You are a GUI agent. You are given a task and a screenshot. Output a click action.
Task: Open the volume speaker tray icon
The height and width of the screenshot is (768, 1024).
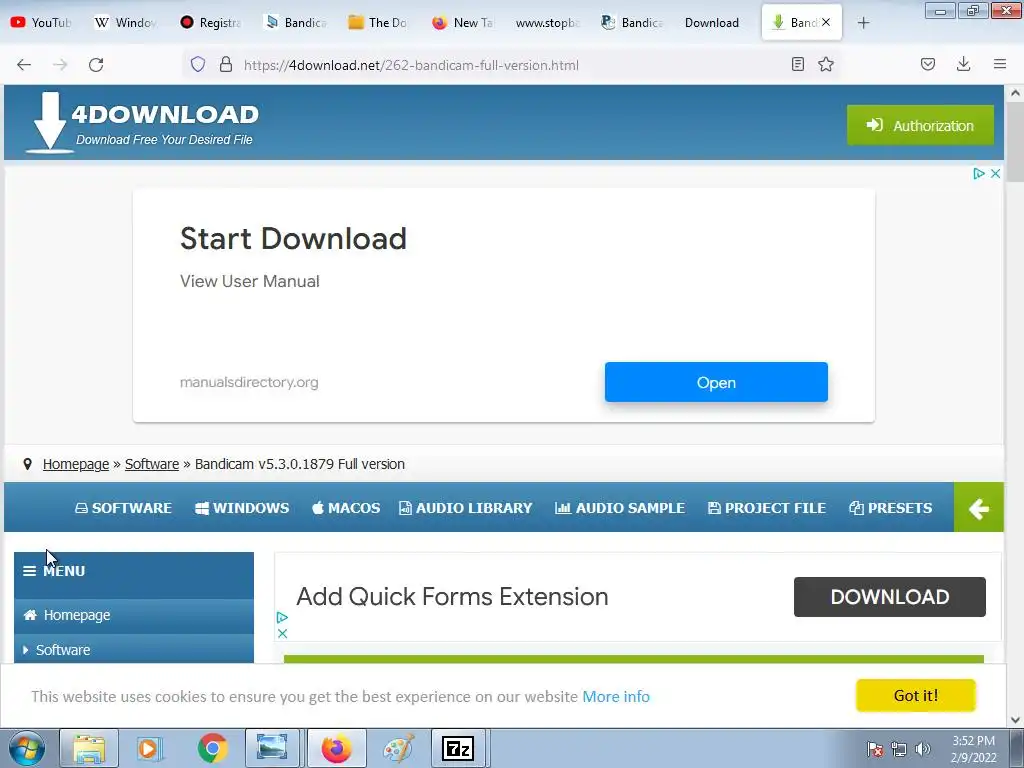923,749
